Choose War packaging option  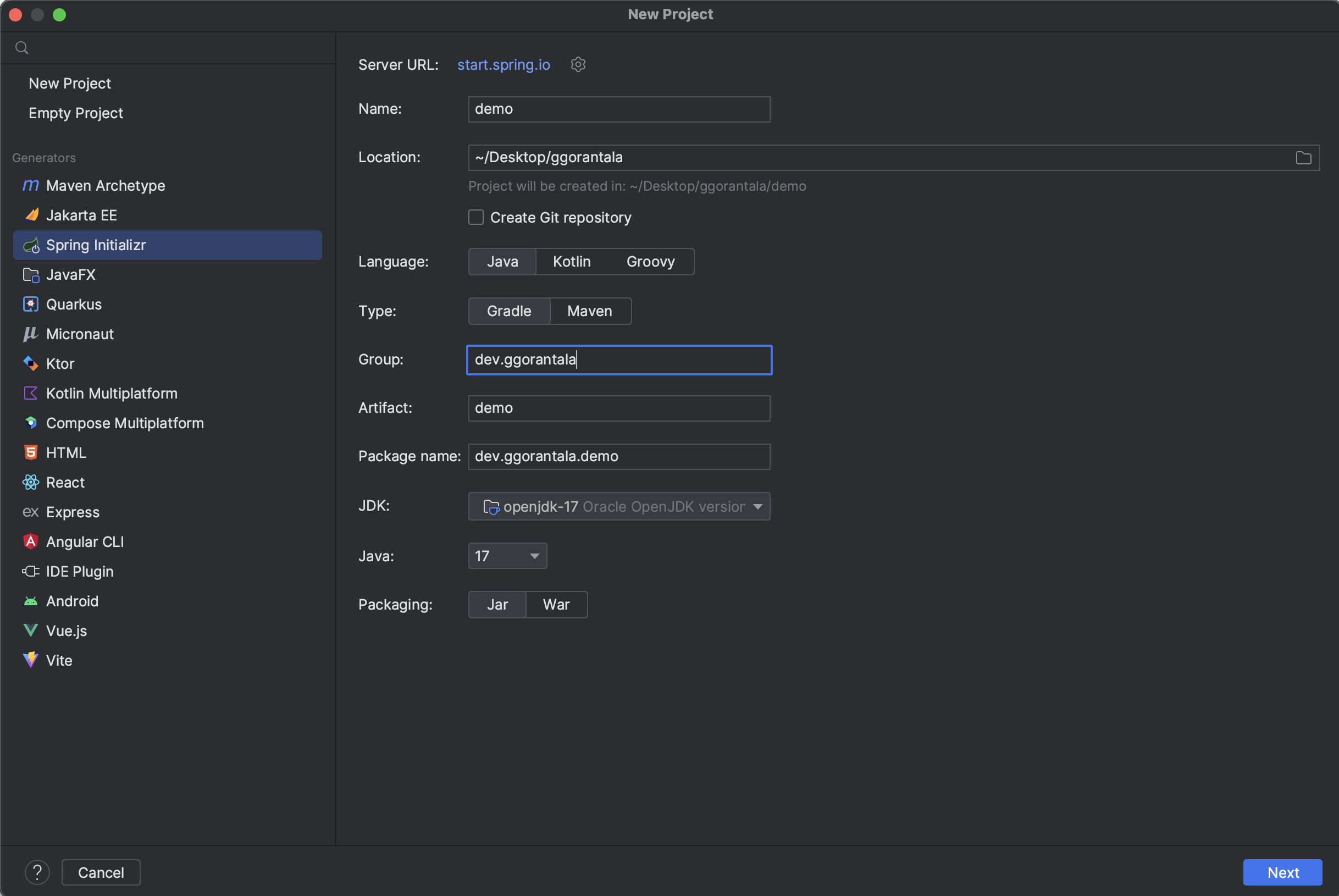(556, 605)
